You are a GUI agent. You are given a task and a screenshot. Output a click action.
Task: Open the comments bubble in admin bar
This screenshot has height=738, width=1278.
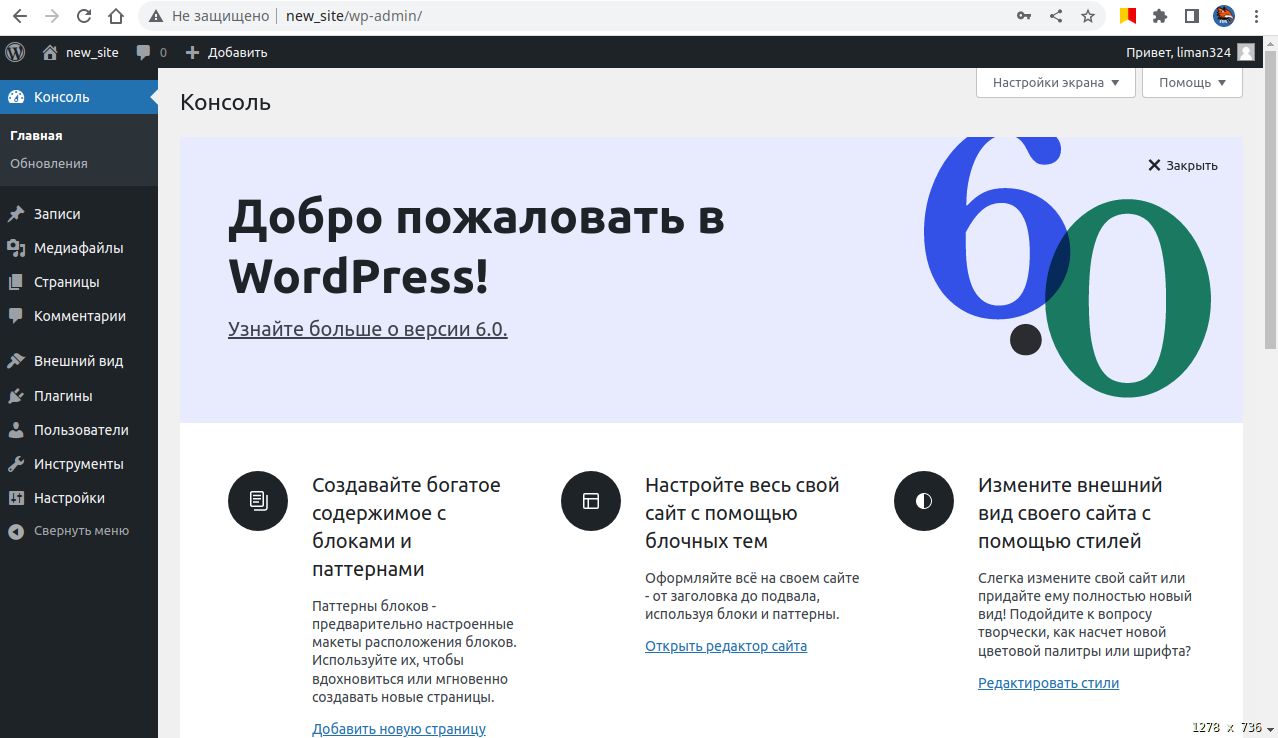(x=151, y=52)
